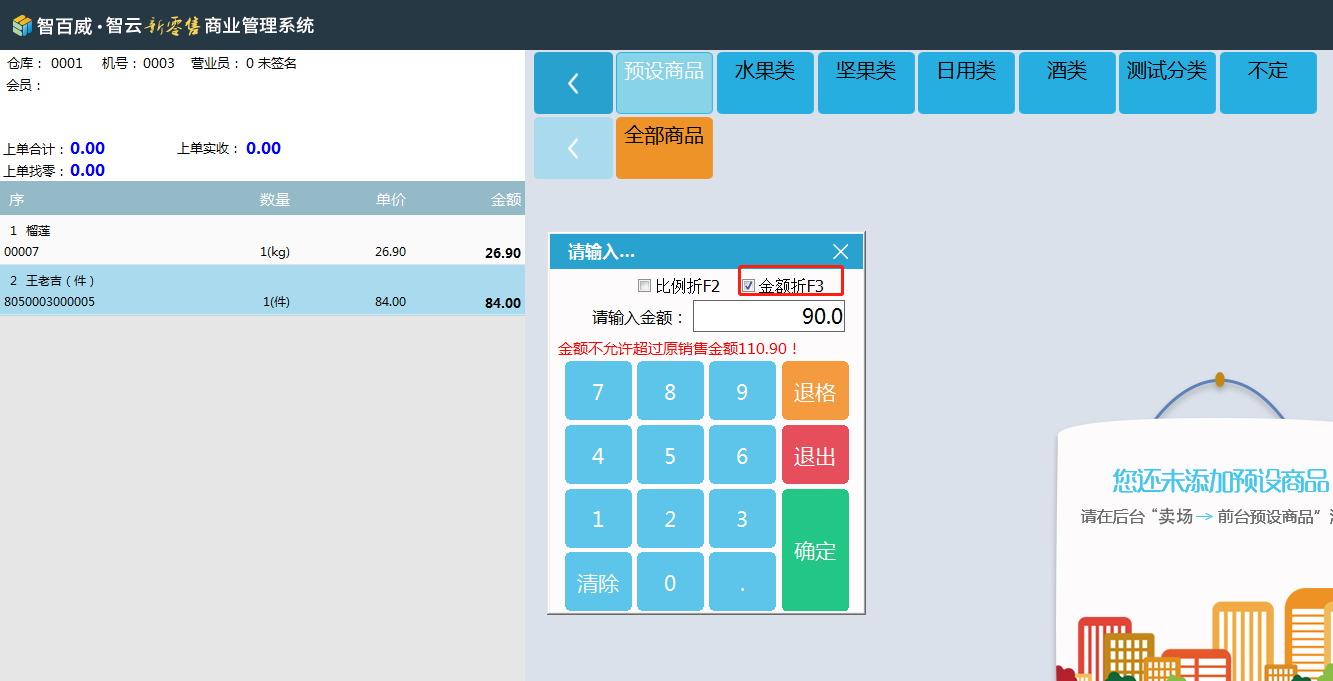Click the 请输入金额 amount field
The width and height of the screenshot is (1333, 681).
coord(768,317)
